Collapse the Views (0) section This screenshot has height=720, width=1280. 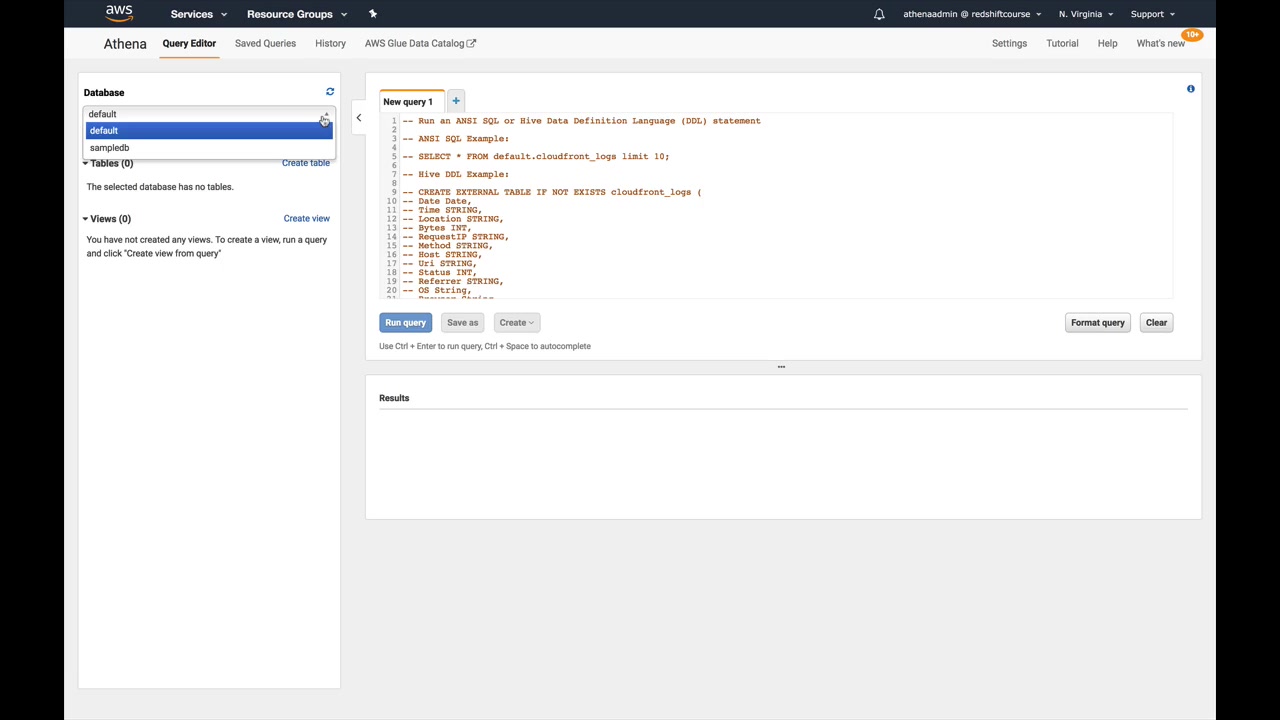(x=108, y=219)
